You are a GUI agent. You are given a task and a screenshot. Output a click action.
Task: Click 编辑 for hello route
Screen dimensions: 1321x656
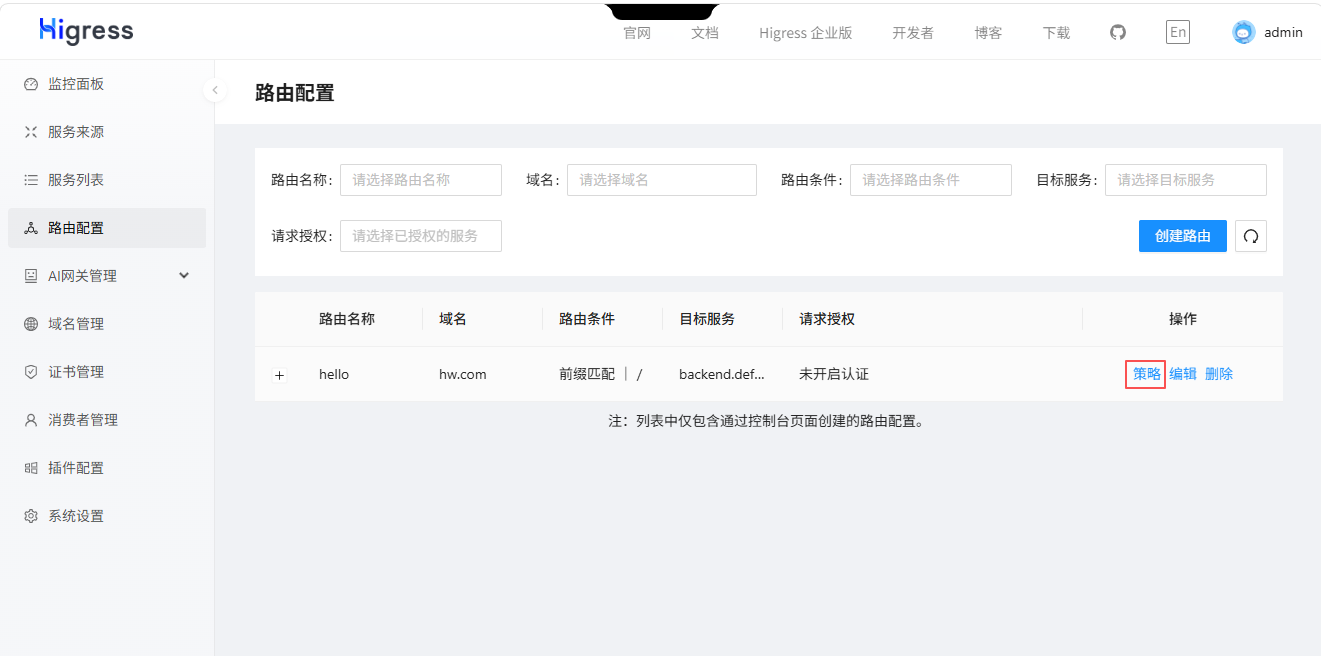[1183, 374]
